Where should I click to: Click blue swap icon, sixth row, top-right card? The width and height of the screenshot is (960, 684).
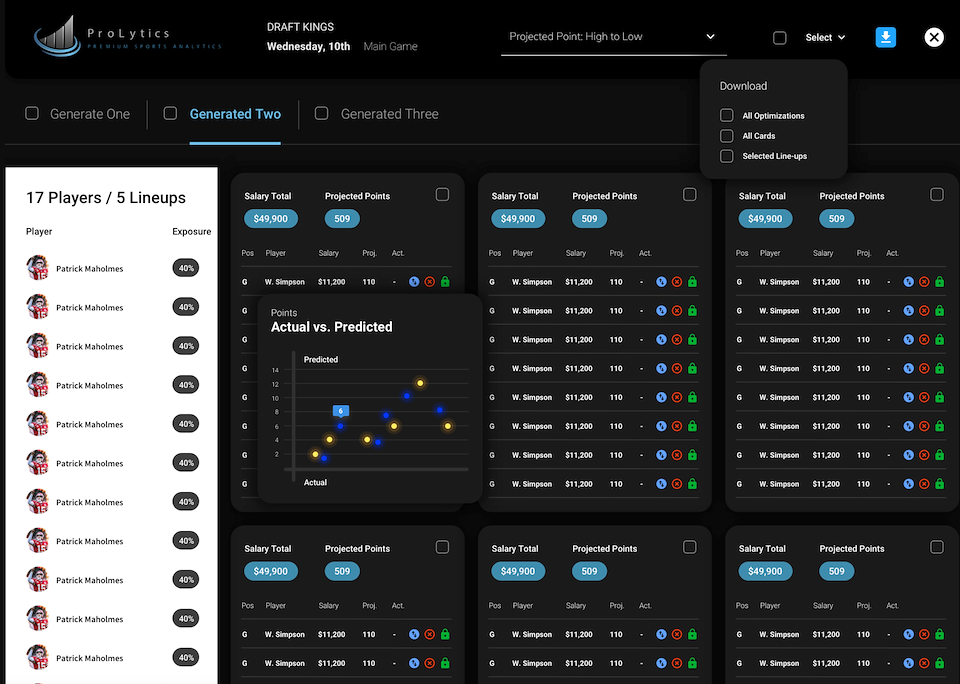(x=909, y=426)
